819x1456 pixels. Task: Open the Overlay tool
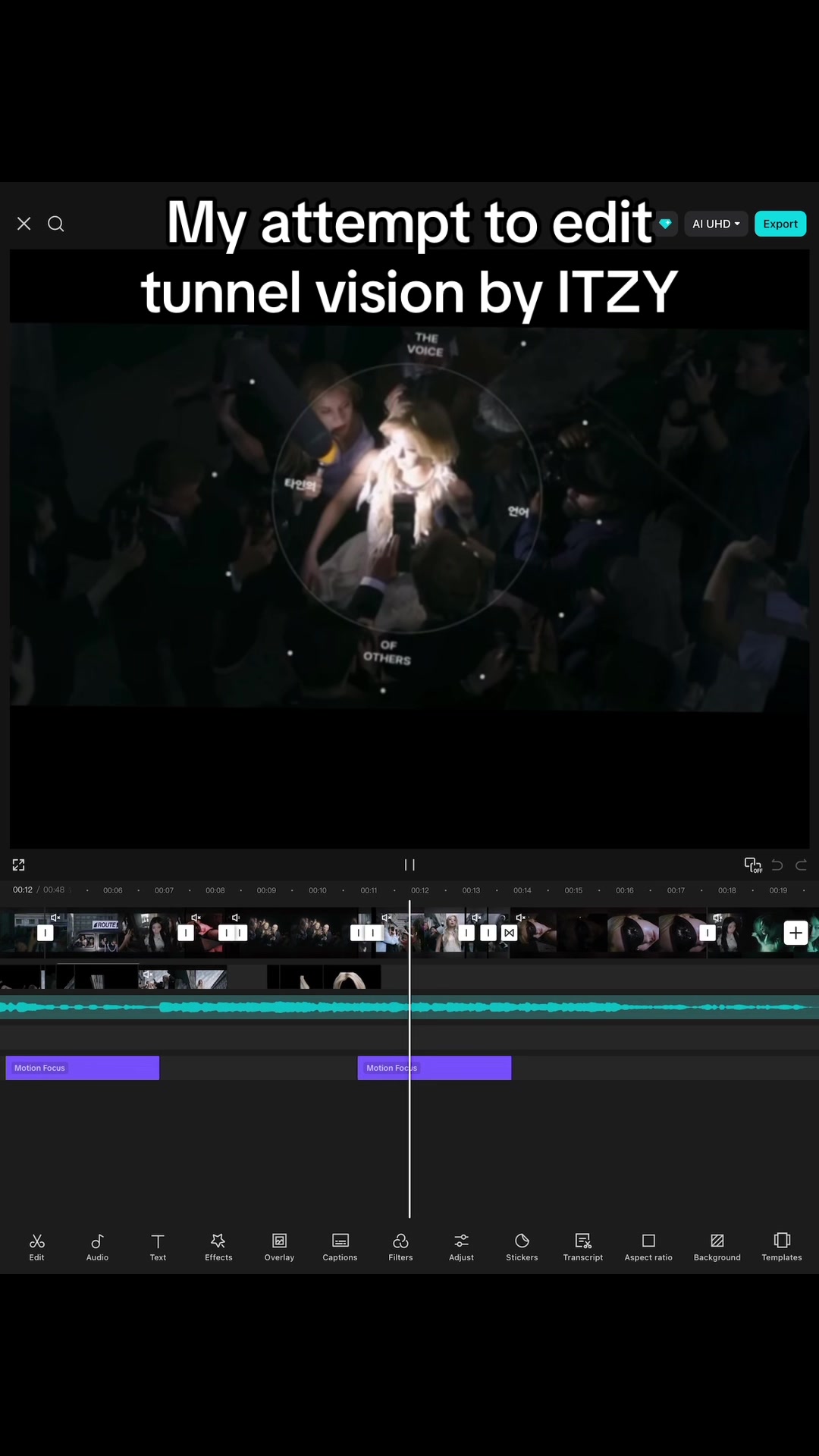279,1247
